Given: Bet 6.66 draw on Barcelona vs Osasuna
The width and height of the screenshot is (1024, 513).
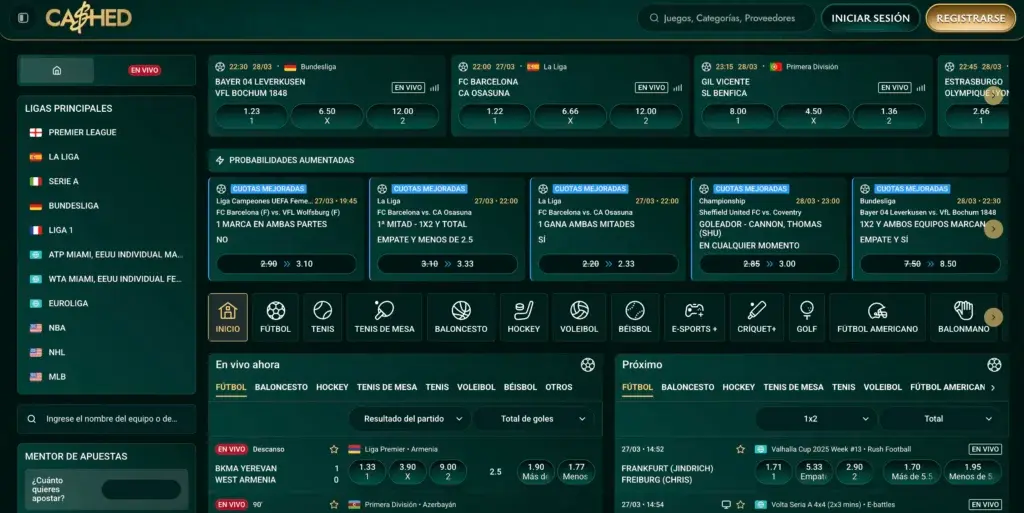Looking at the screenshot, I should 570,116.
